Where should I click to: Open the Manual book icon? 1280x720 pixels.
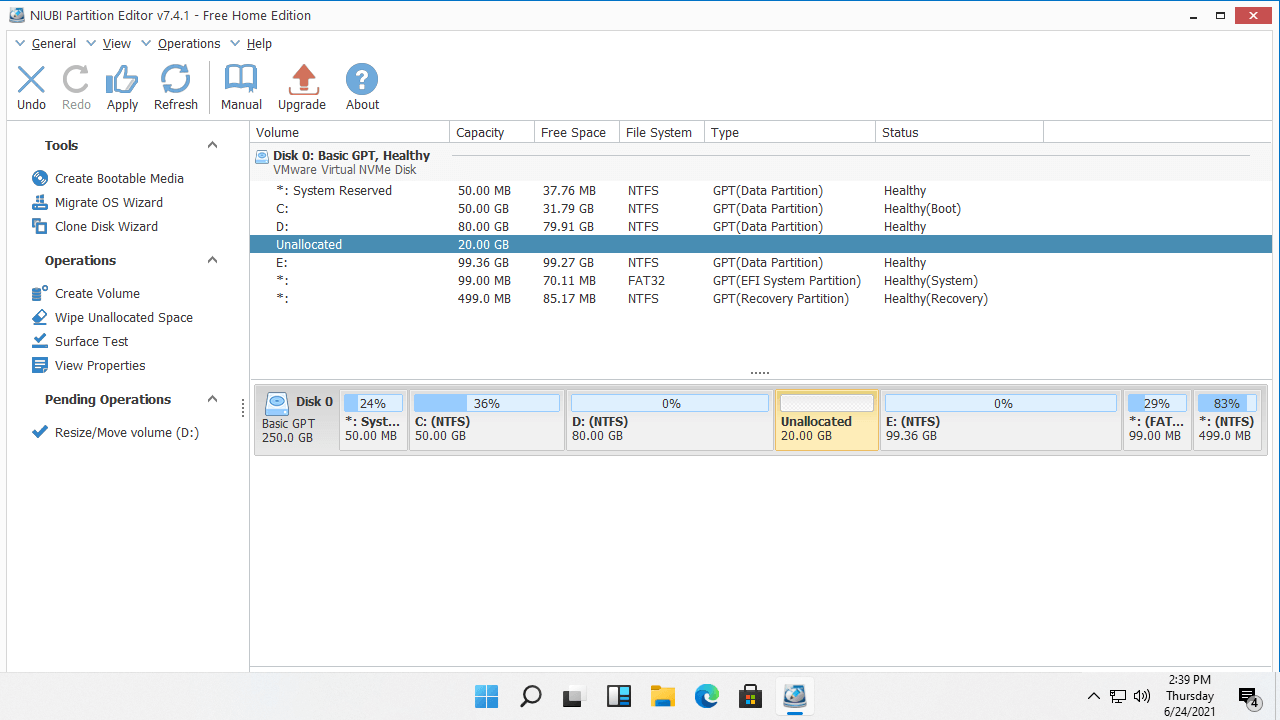click(x=241, y=81)
